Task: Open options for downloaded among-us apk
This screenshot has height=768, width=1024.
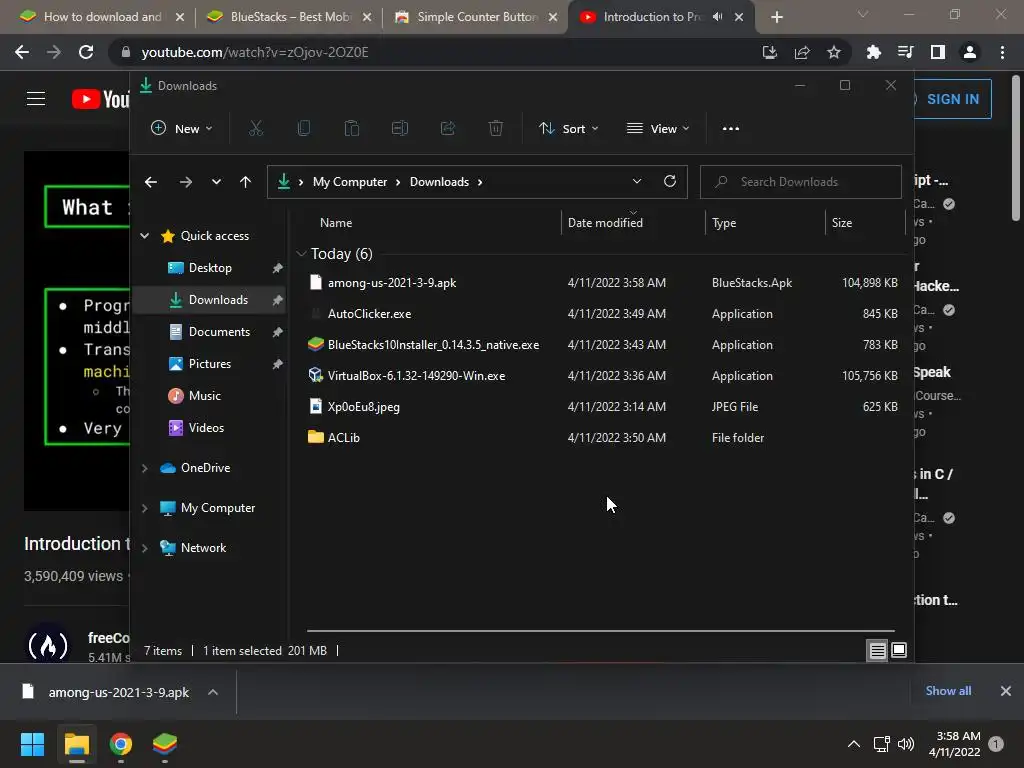Action: pos(213,692)
